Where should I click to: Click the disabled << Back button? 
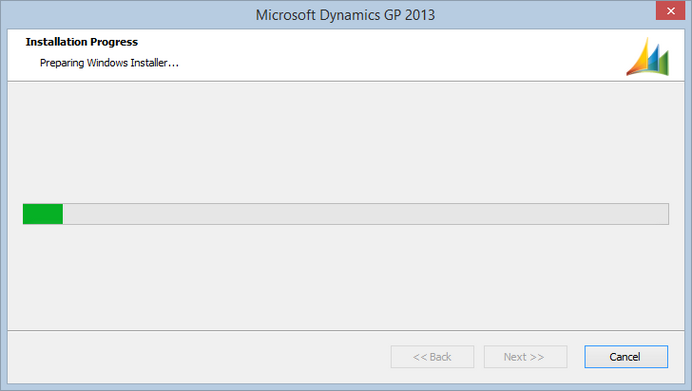tap(432, 357)
